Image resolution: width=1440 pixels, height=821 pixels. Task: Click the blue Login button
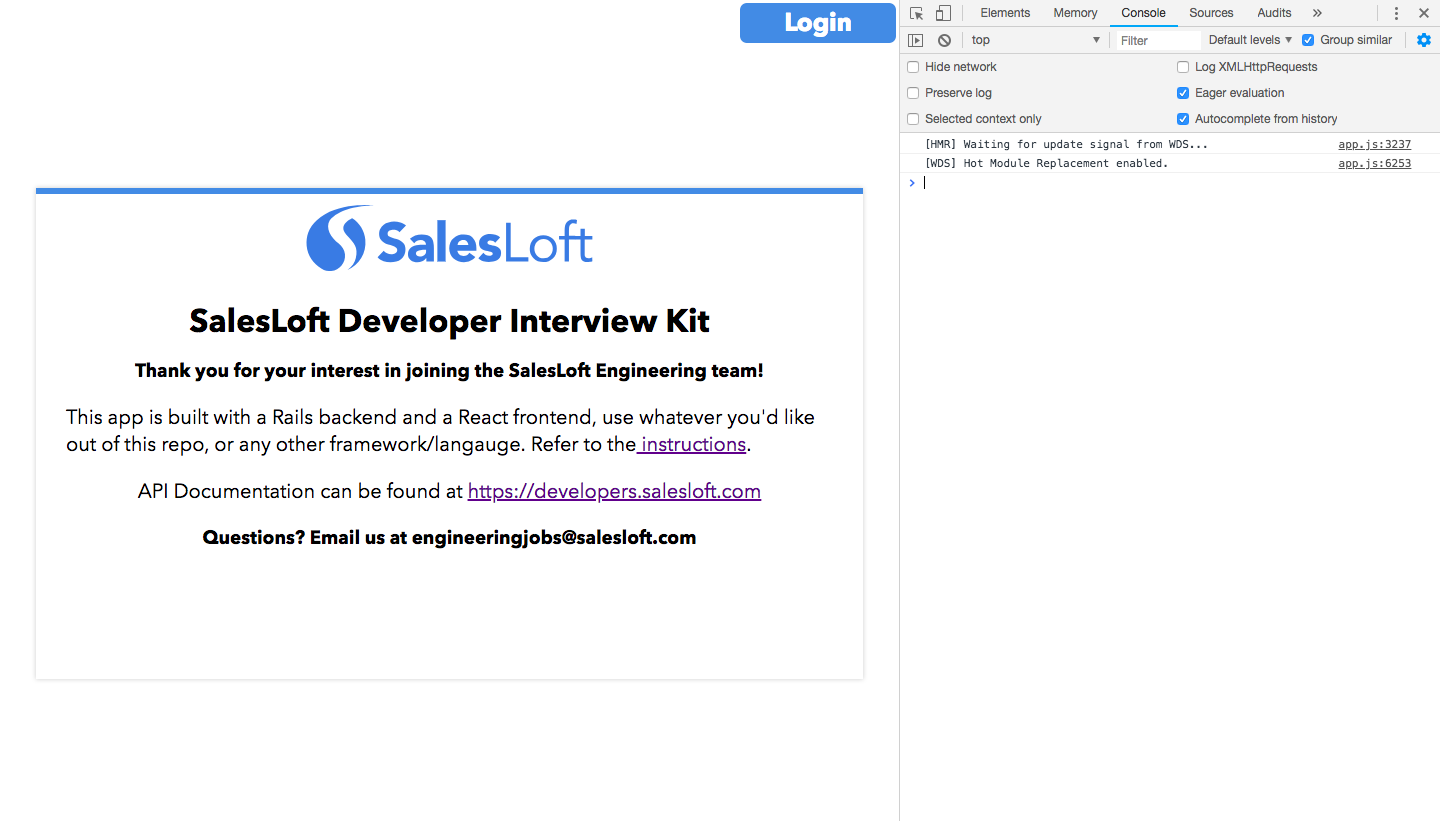point(818,23)
